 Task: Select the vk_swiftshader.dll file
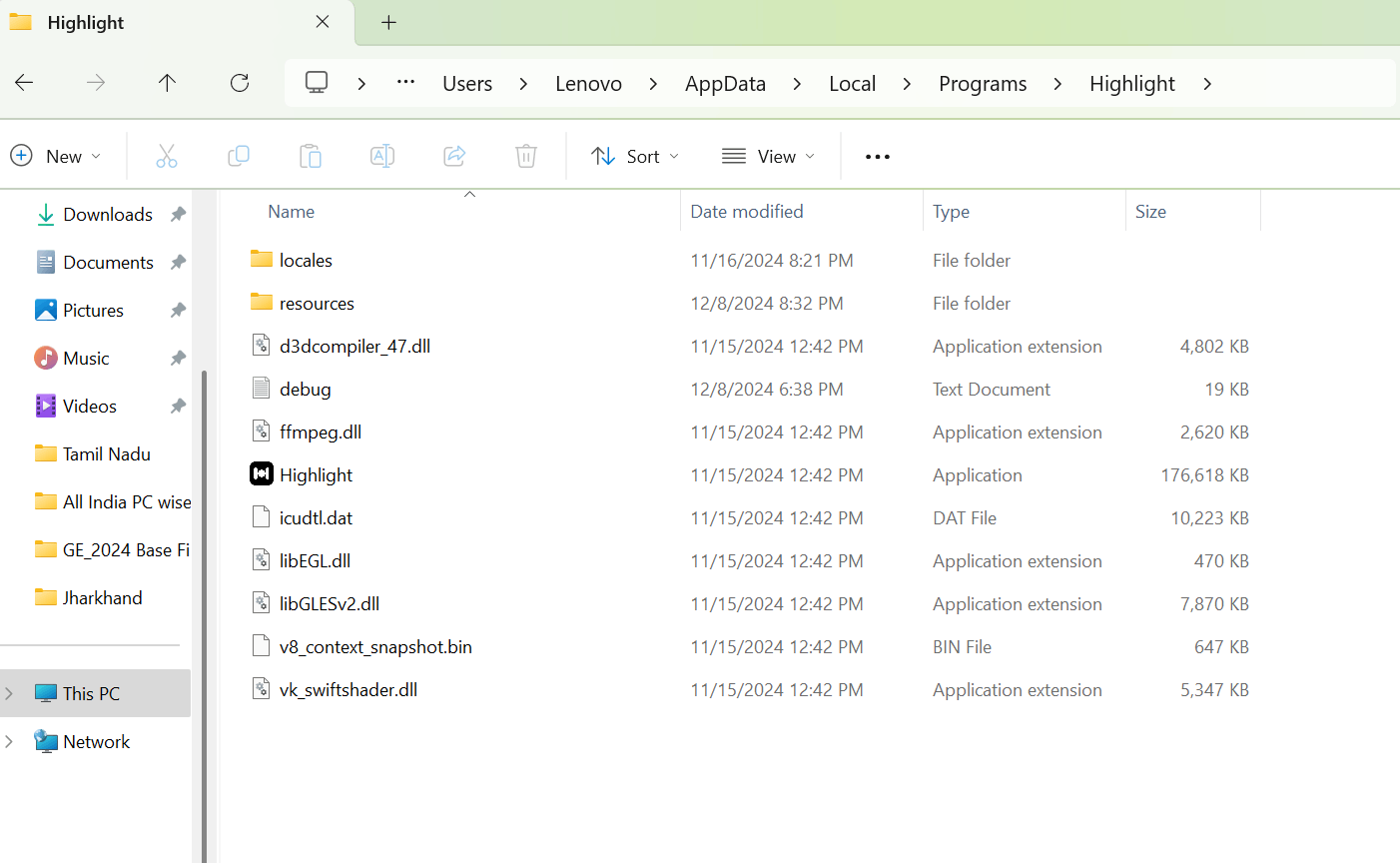349,689
